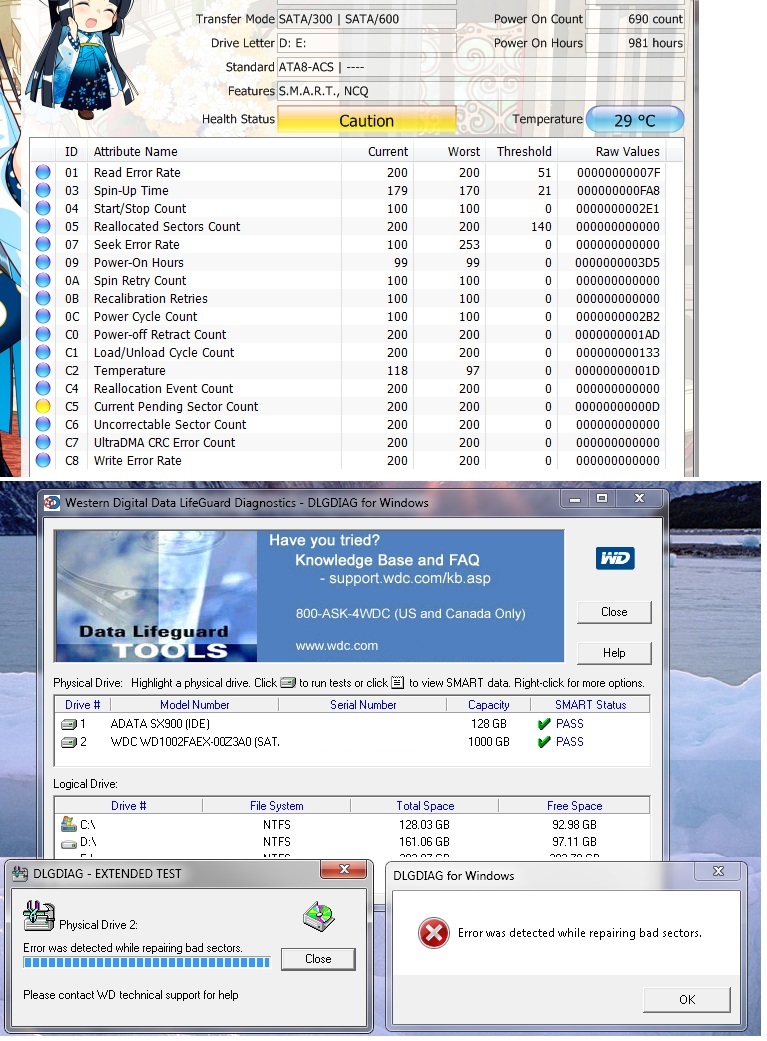Click the DLGDIAG Extended Test title bar icon
Viewport: 767px width, 1041px height.
(21, 874)
